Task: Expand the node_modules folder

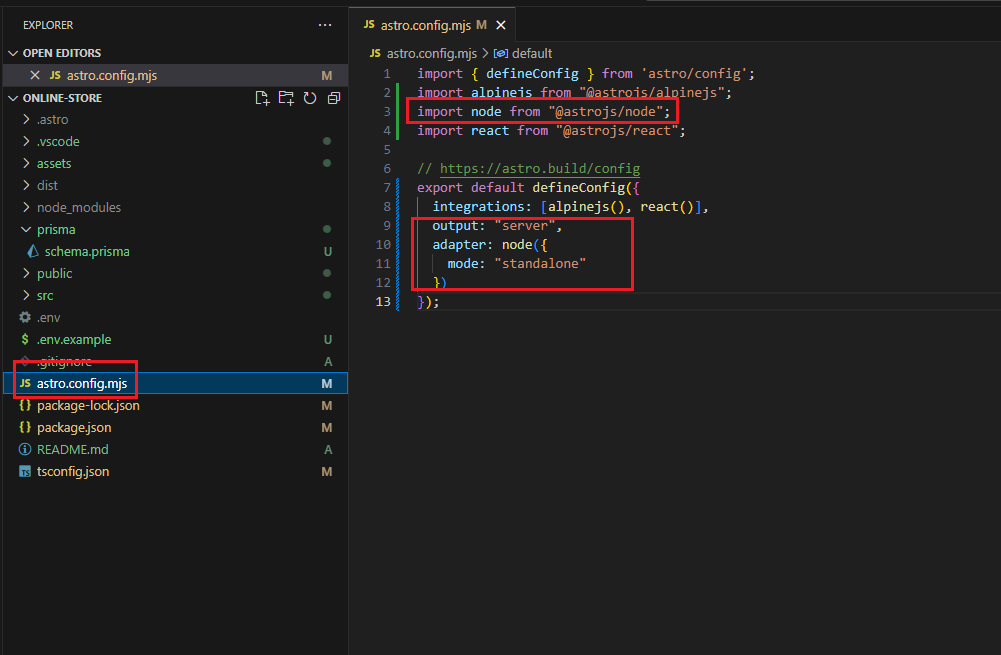Action: pyautogui.click(x=26, y=207)
